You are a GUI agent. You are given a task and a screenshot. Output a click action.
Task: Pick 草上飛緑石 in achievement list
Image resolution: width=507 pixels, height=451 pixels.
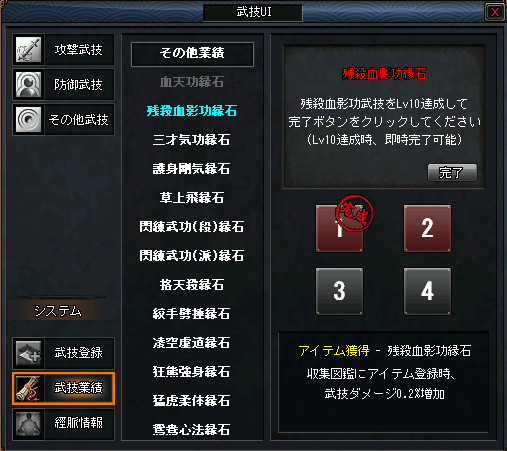(x=192, y=198)
